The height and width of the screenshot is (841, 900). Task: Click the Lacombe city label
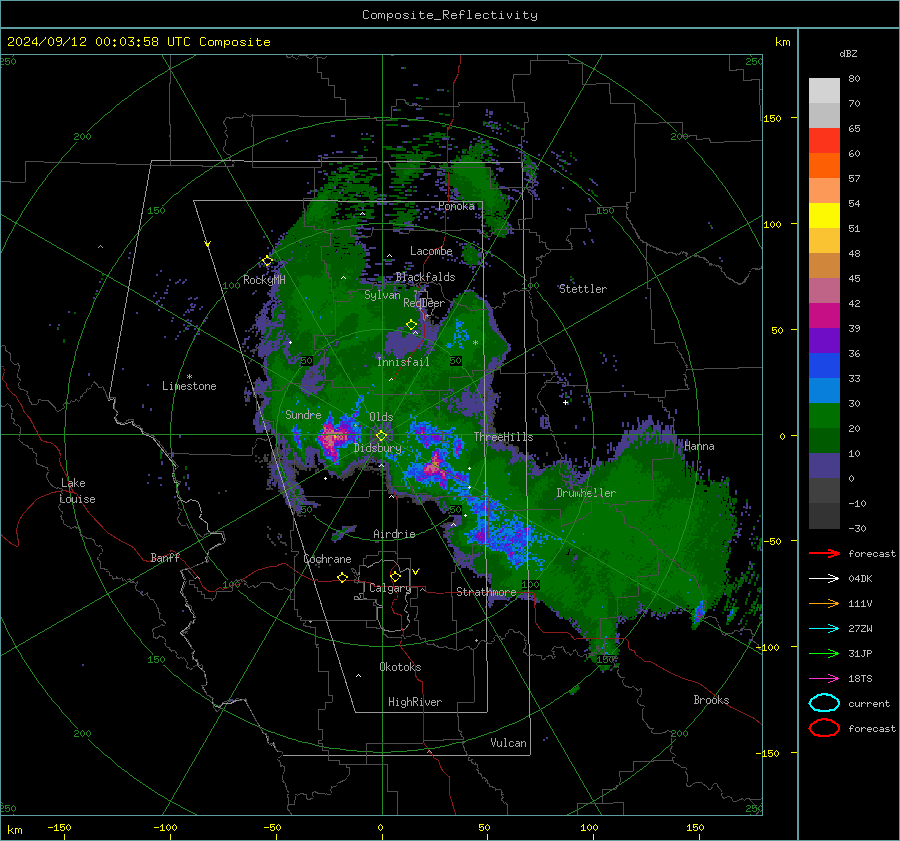431,251
